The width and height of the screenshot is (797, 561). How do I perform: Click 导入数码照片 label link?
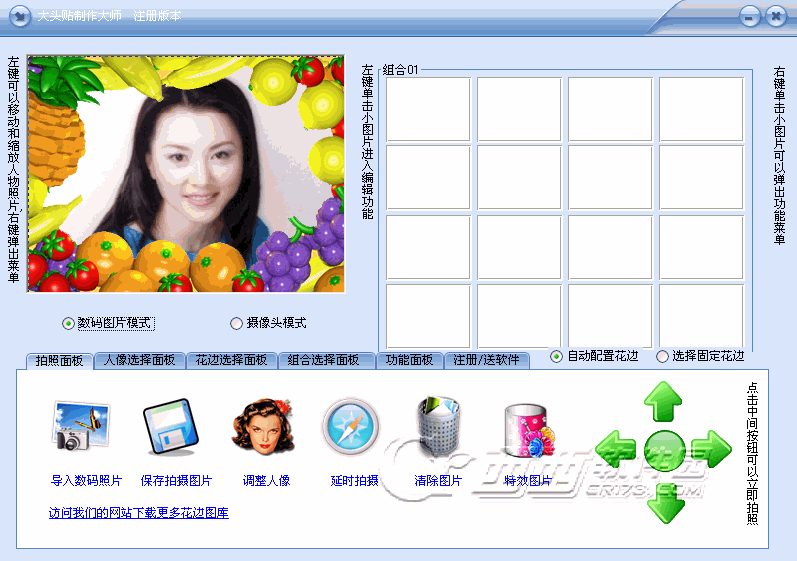click(86, 481)
